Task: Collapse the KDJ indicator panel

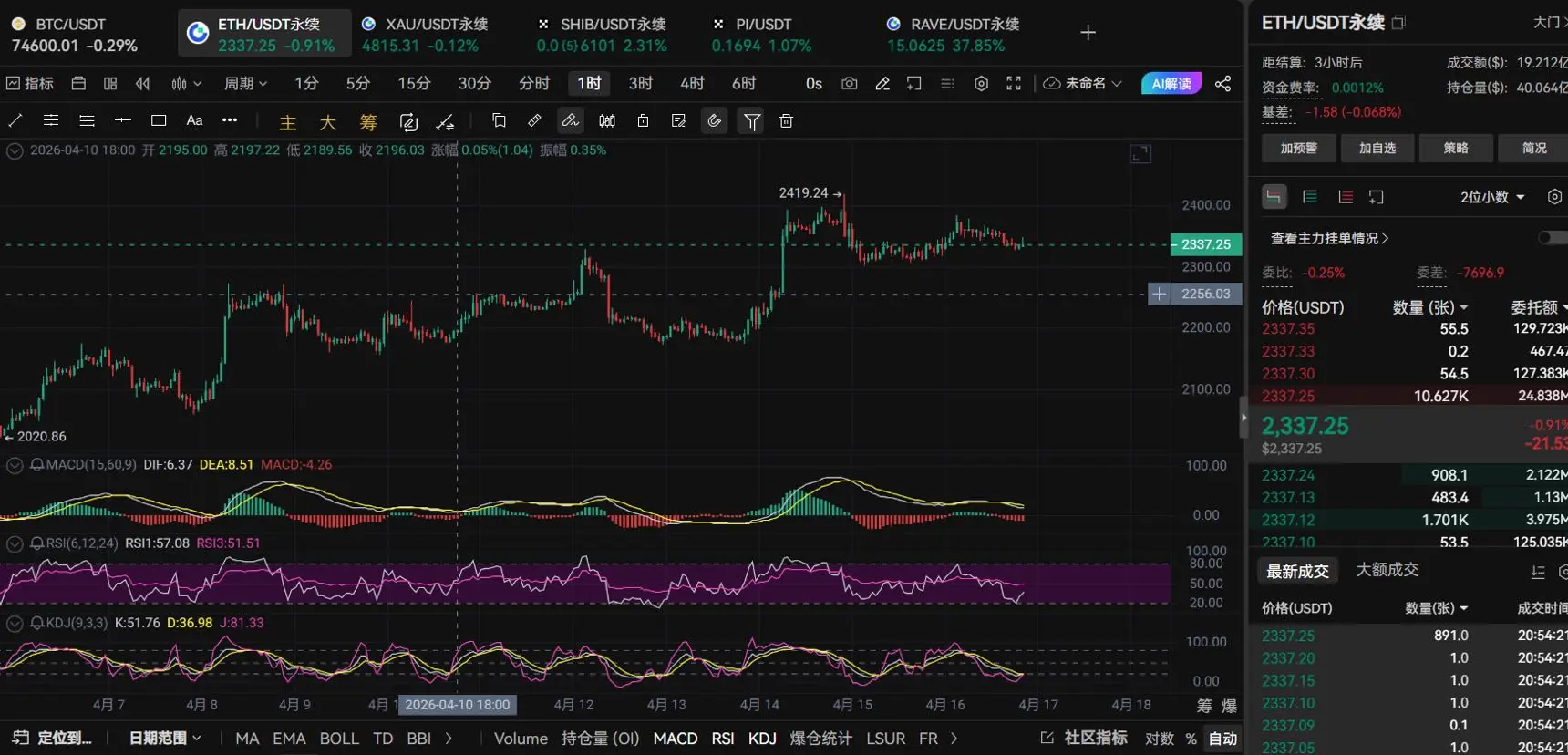Action: [x=15, y=624]
